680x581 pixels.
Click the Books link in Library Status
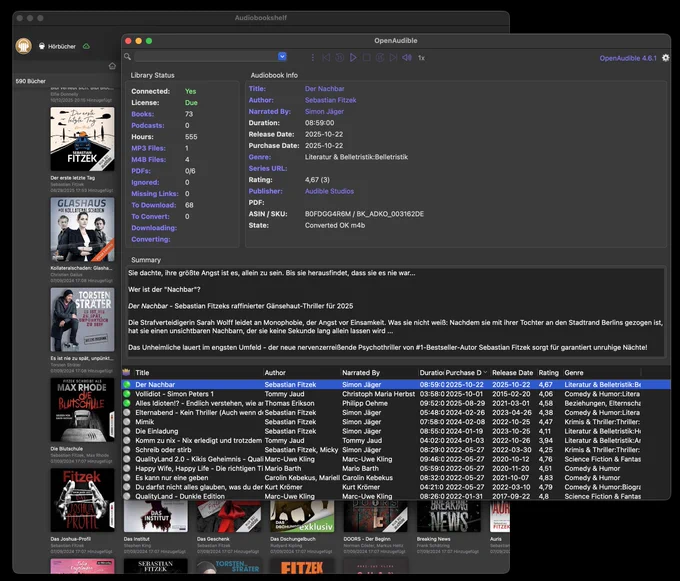143,114
